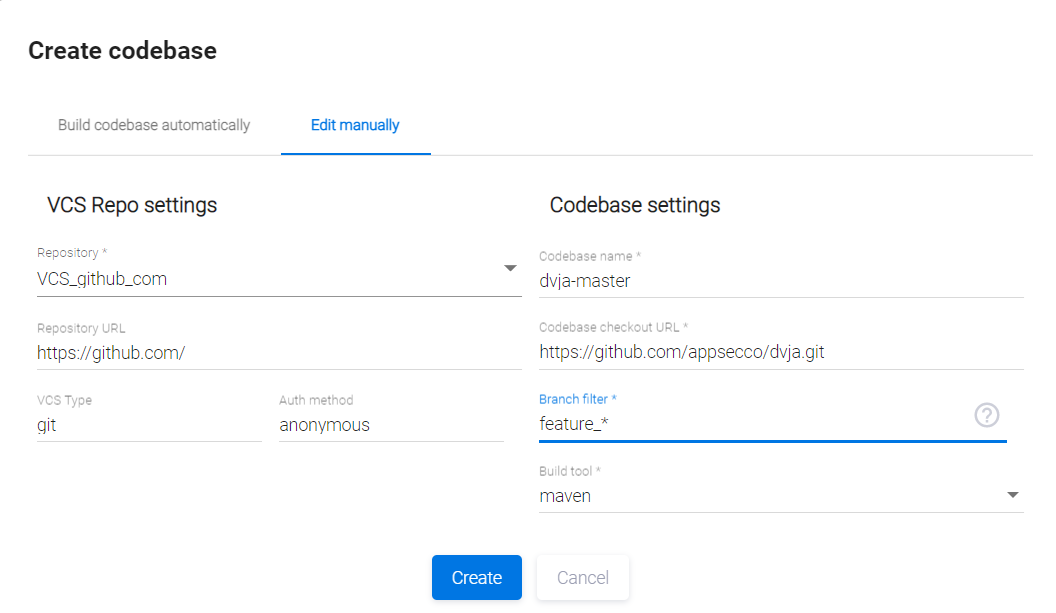
Task: Click the Branch filter help question-mark icon
Action: click(x=986, y=415)
